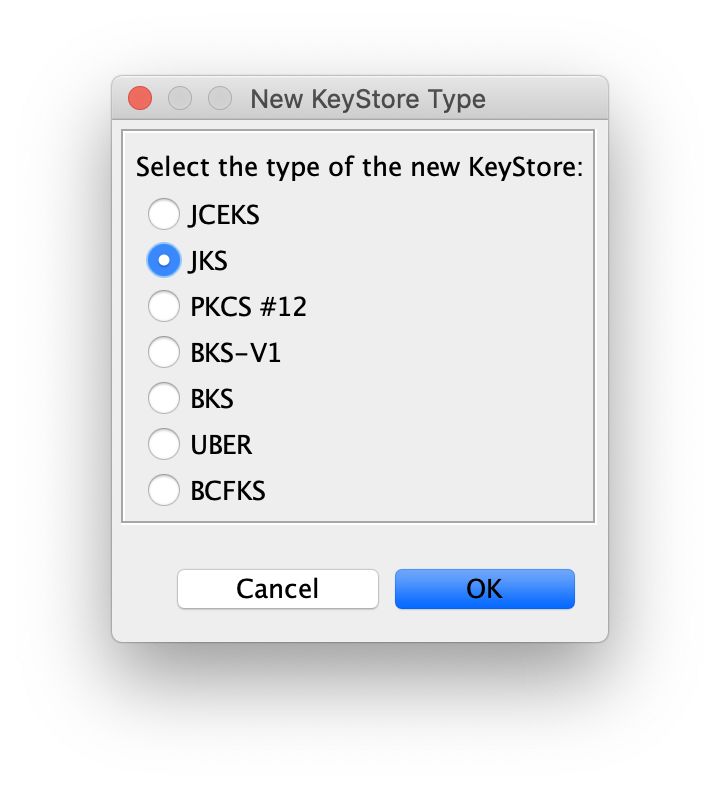Choose the UBER radio button
Image resolution: width=720 pixels, height=790 pixels.
(164, 444)
